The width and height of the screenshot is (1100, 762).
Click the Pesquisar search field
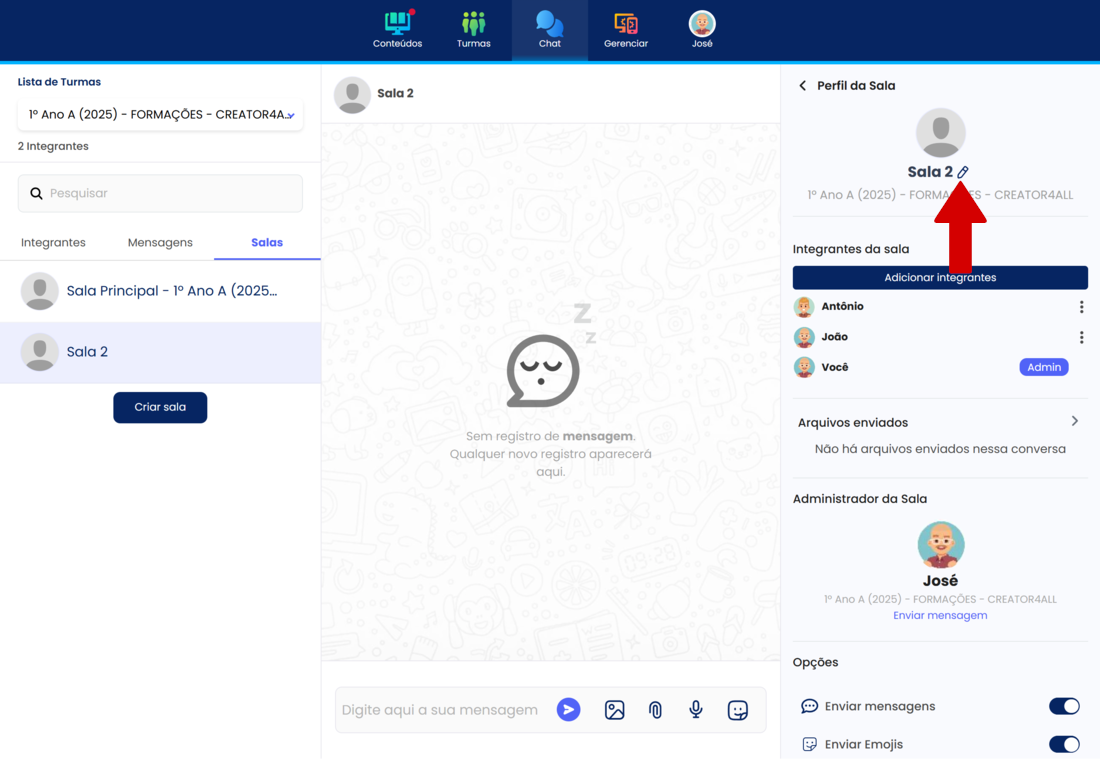(160, 194)
